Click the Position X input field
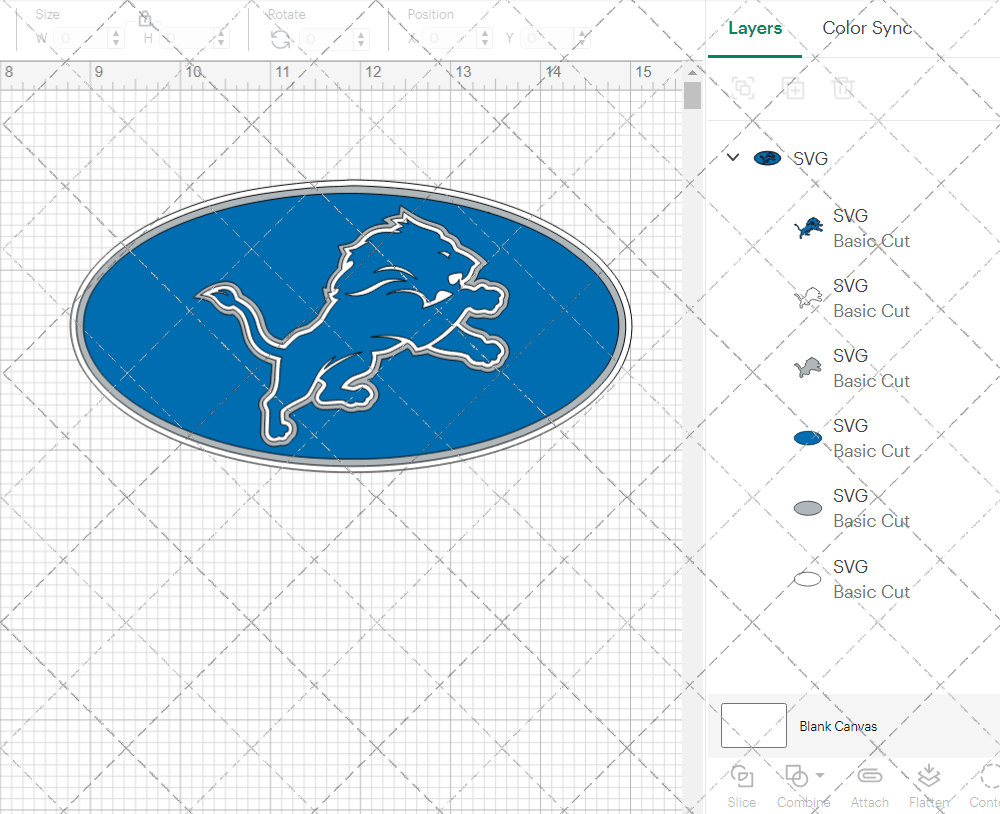This screenshot has width=1000, height=814. (450, 39)
